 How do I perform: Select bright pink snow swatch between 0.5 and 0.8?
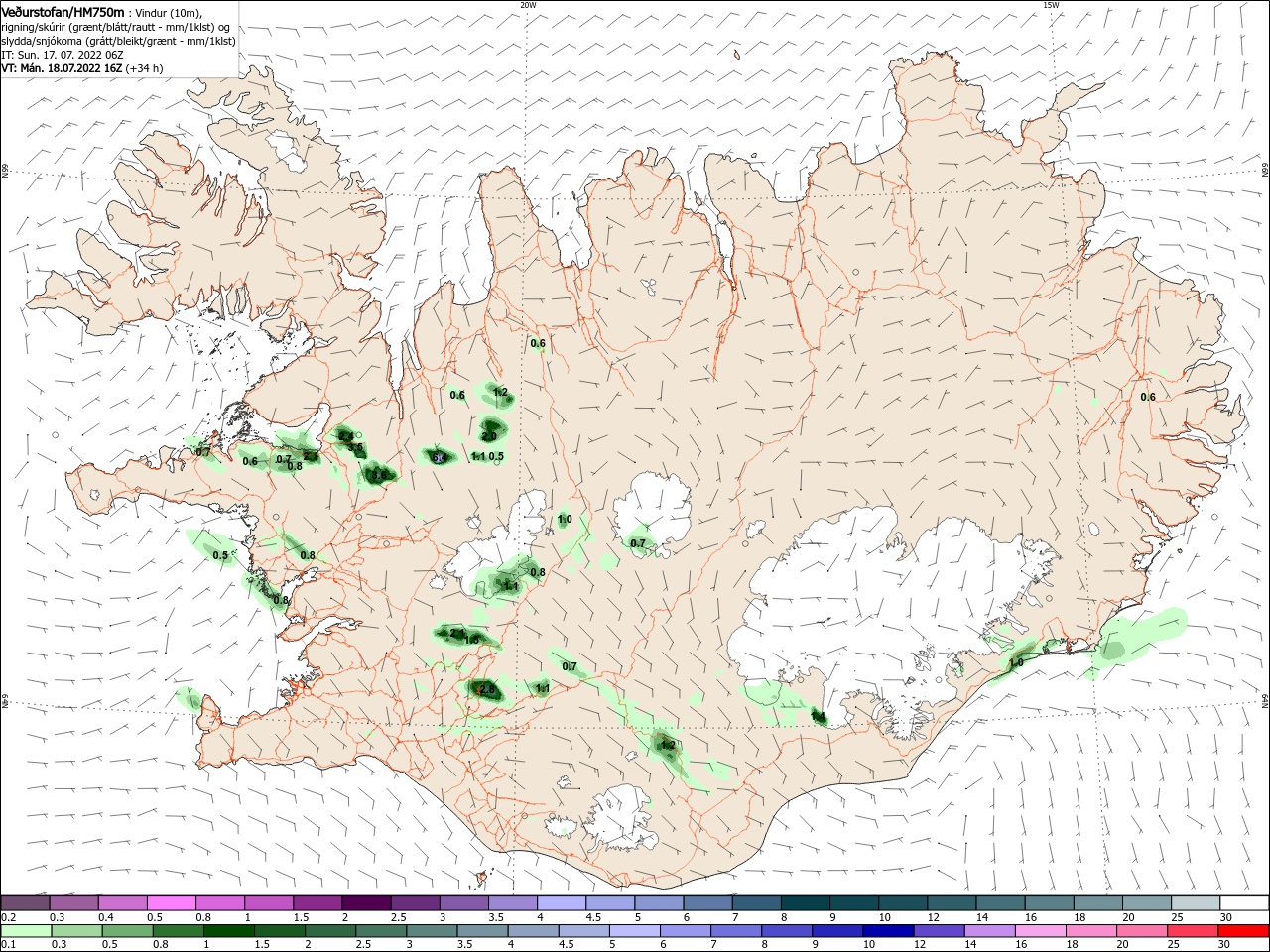(172, 902)
